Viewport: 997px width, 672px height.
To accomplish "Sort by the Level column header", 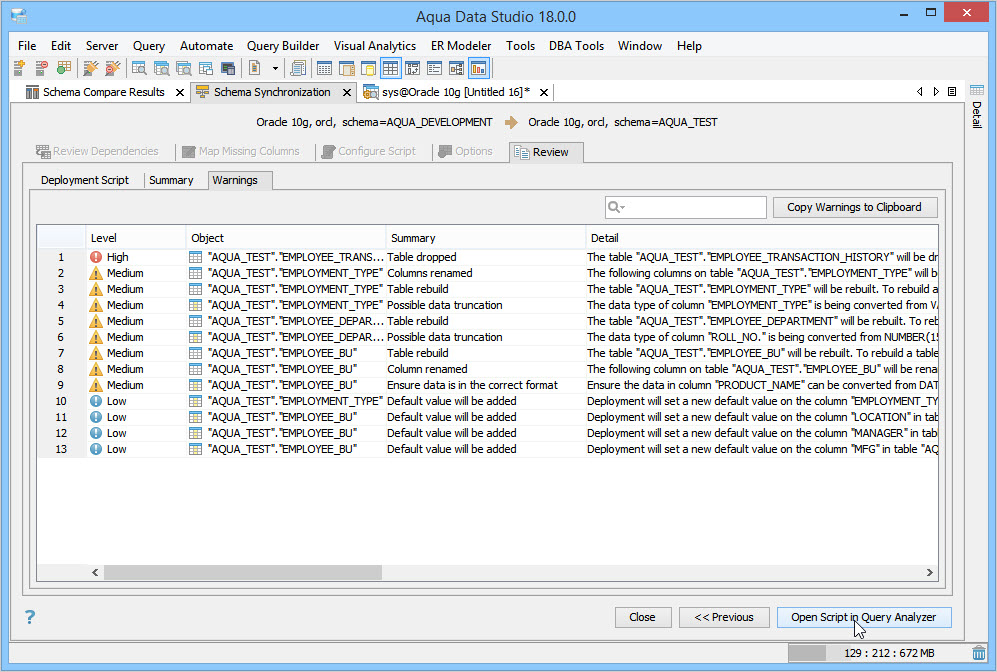I will coord(135,238).
